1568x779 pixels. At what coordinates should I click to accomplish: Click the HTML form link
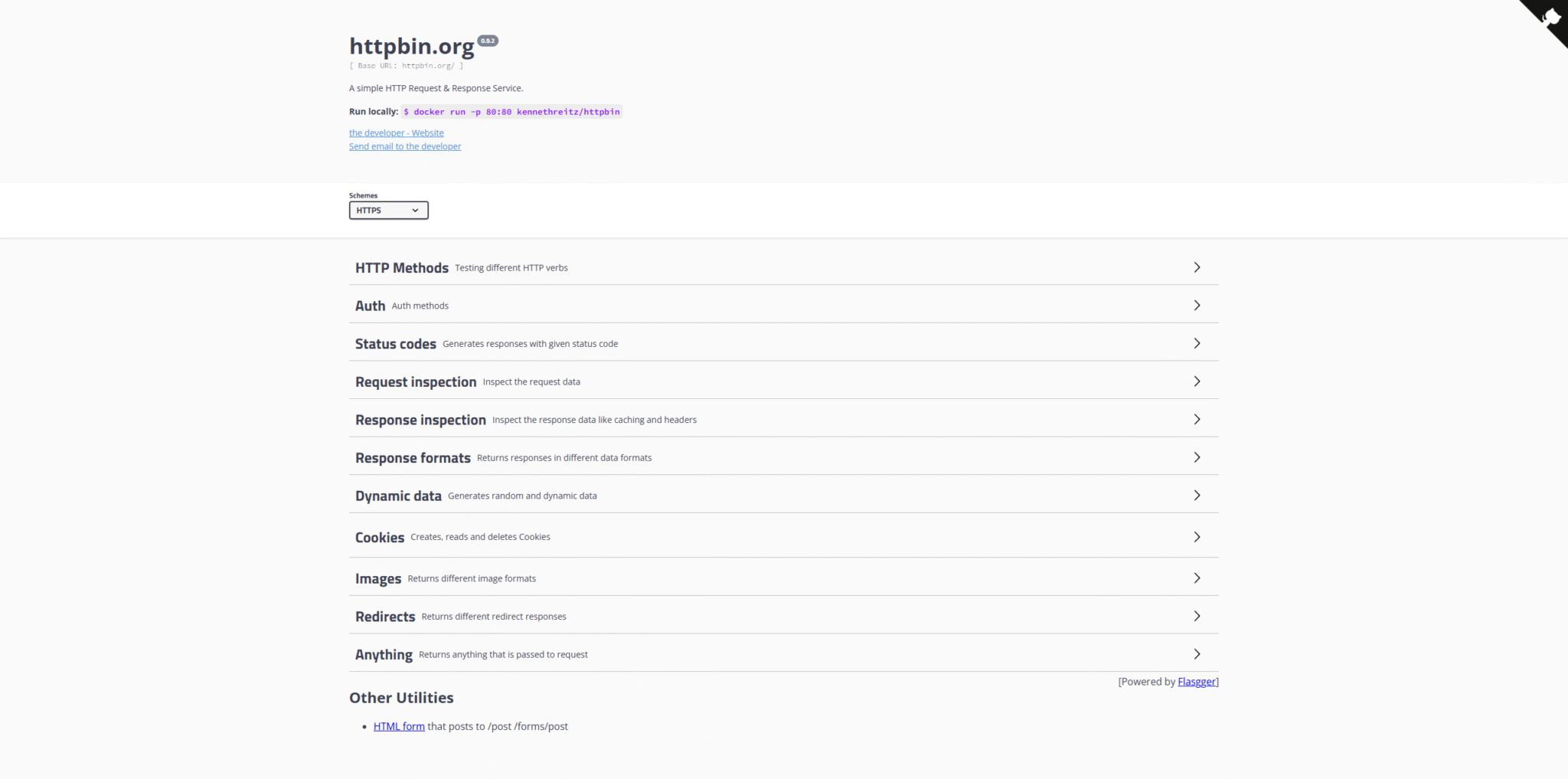click(398, 726)
